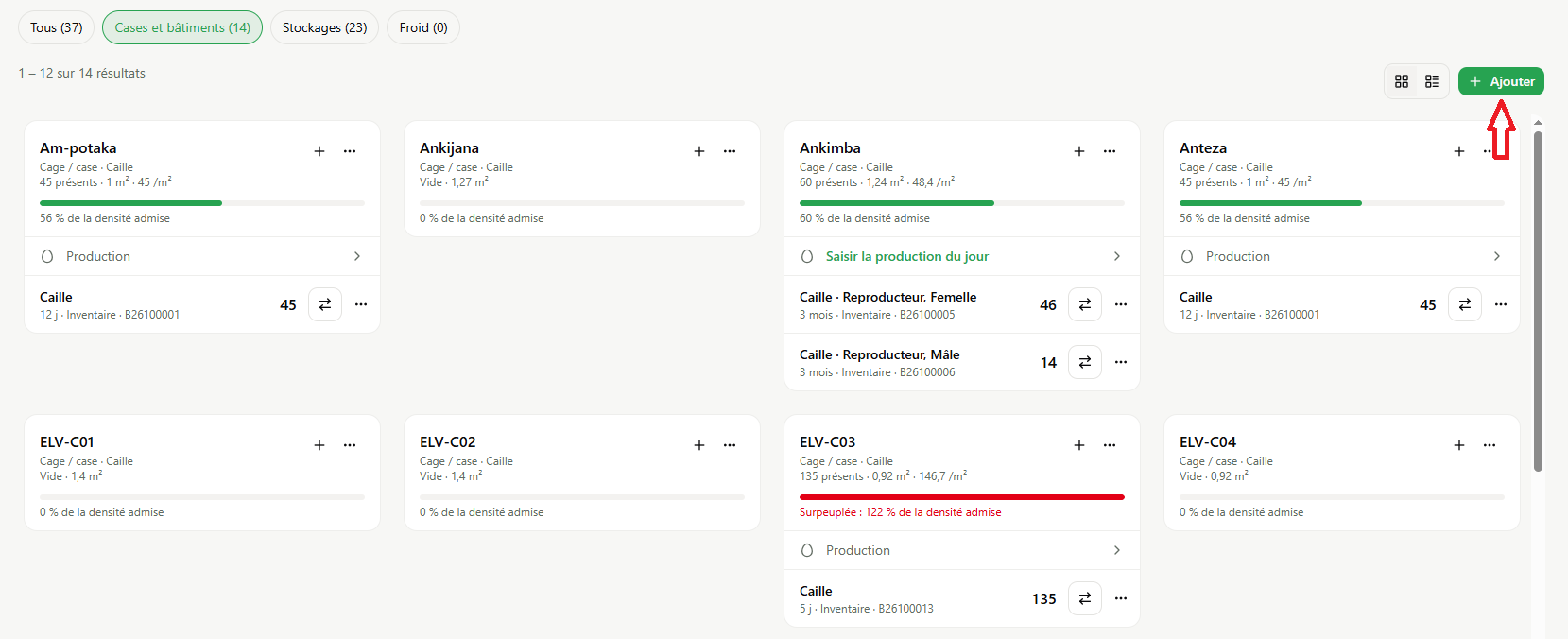Transfer the Reproducteur, Mâle batch in Ankimba
The height and width of the screenshot is (639, 1568).
point(1085,362)
